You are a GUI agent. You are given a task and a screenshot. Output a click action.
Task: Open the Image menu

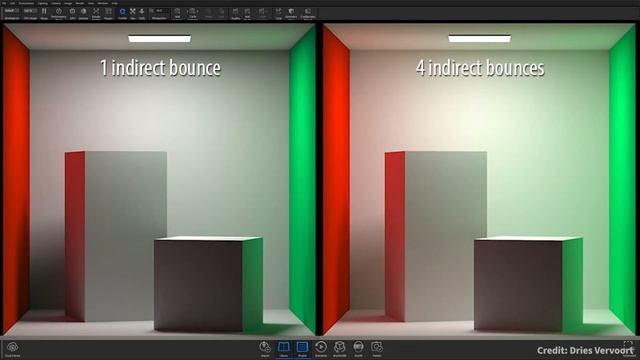pos(68,3)
